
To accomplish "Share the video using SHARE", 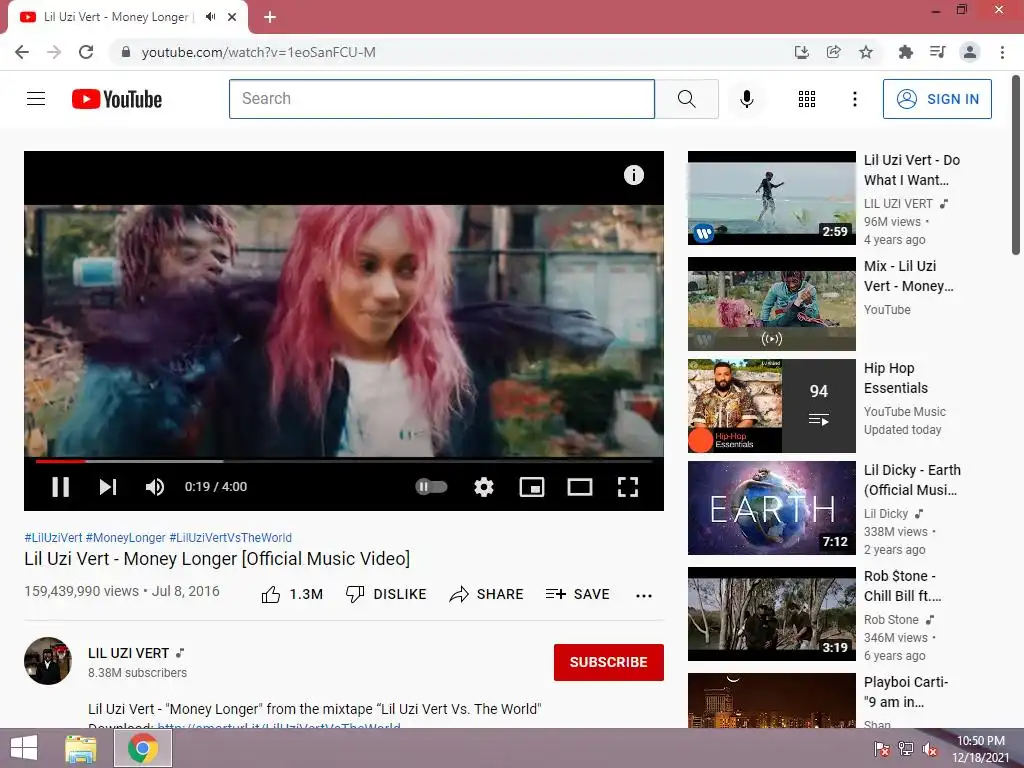I will (487, 594).
